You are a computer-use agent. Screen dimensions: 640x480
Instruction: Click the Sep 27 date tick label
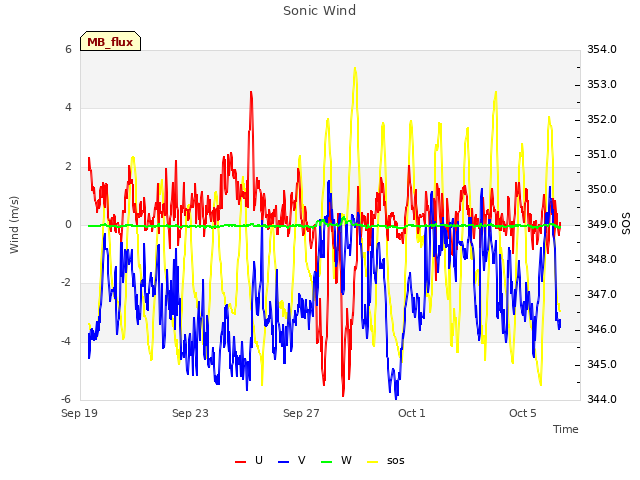tap(301, 413)
